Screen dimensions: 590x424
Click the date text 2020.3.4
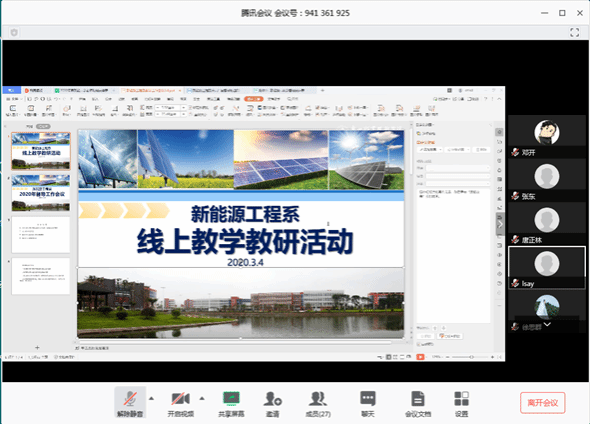[x=245, y=262]
